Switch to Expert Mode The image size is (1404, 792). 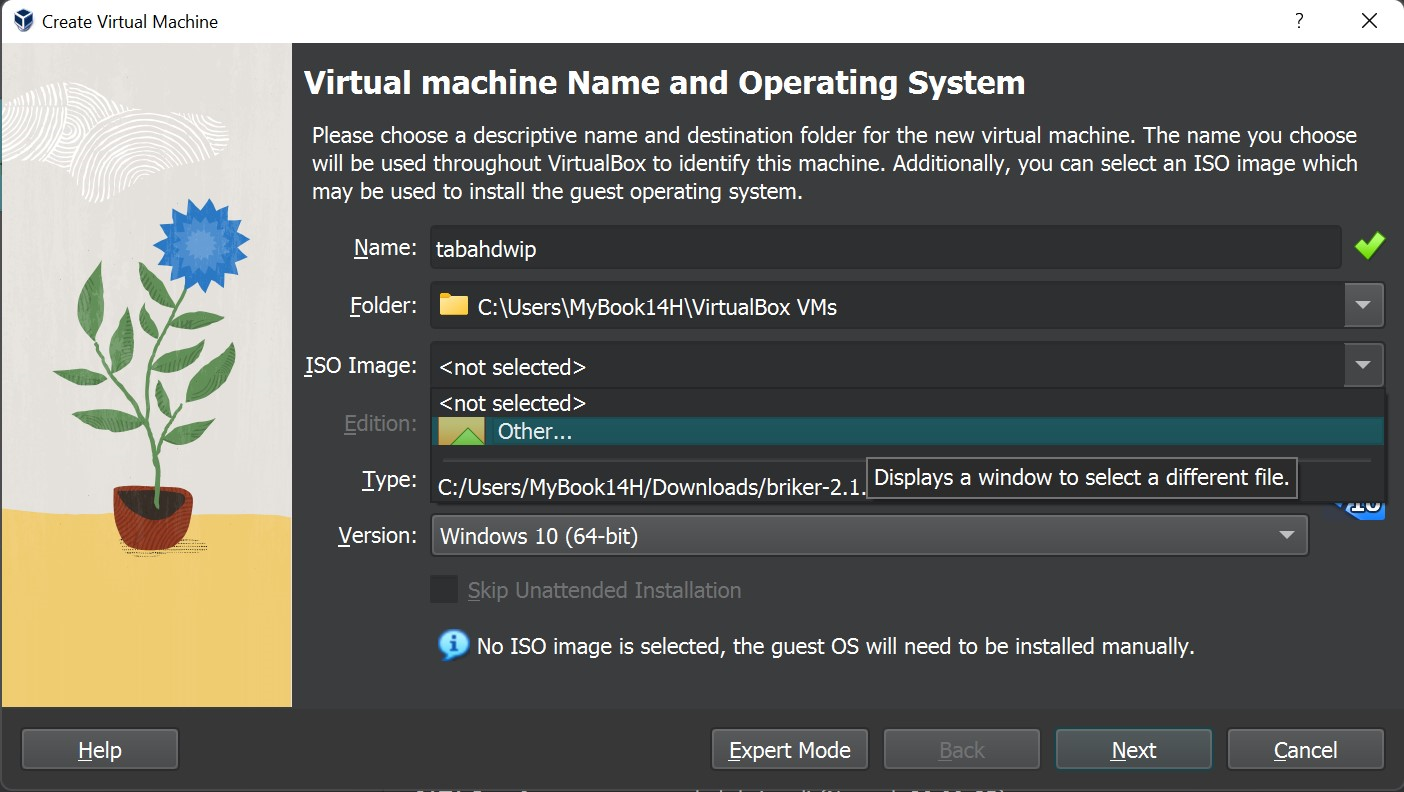790,750
